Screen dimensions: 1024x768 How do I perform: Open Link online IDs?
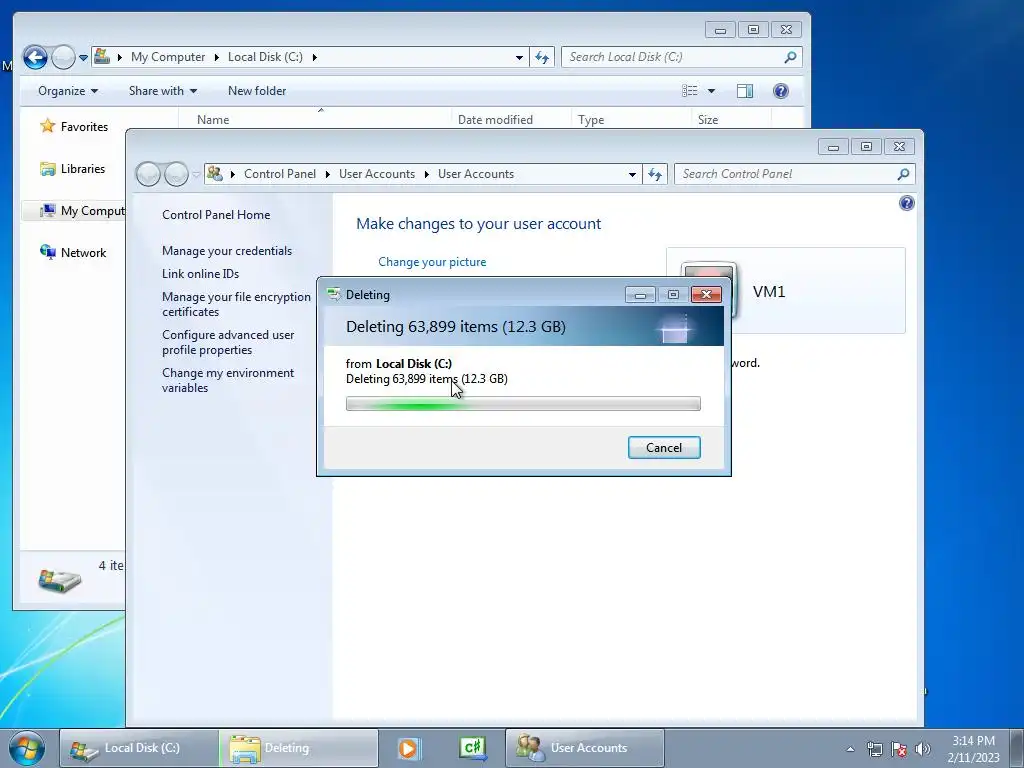[x=200, y=274]
